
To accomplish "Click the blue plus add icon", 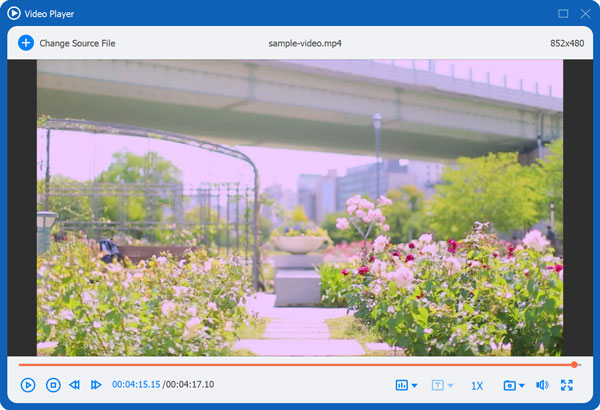I will point(26,43).
